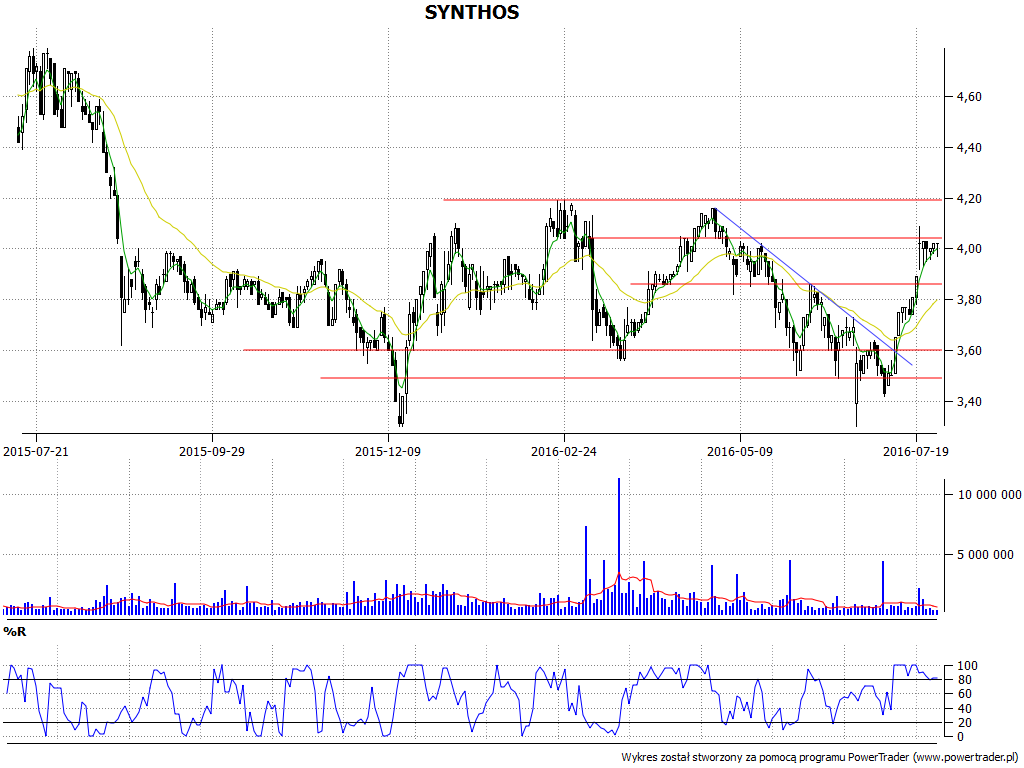Click the 4,60 price axis label
Viewport: 1024px width, 768px height.
(x=968, y=97)
